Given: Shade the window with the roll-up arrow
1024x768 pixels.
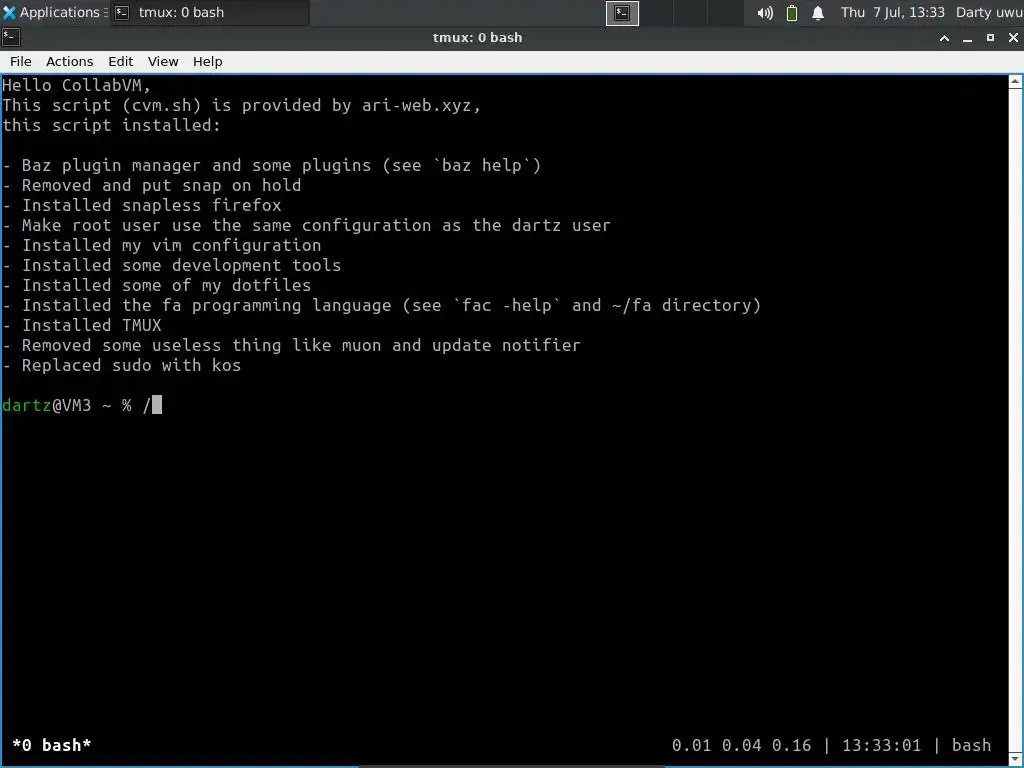Looking at the screenshot, I should pos(944,38).
